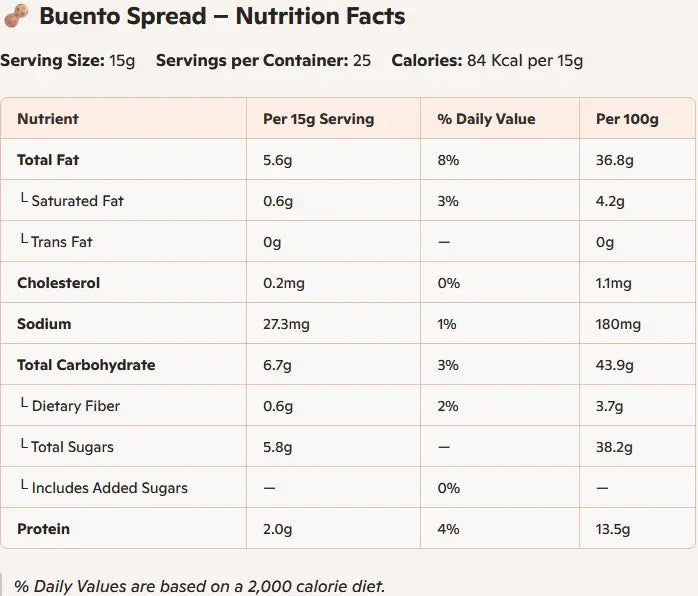The image size is (698, 596).
Task: Select the Per 15g Serving column header
Action: [318, 119]
